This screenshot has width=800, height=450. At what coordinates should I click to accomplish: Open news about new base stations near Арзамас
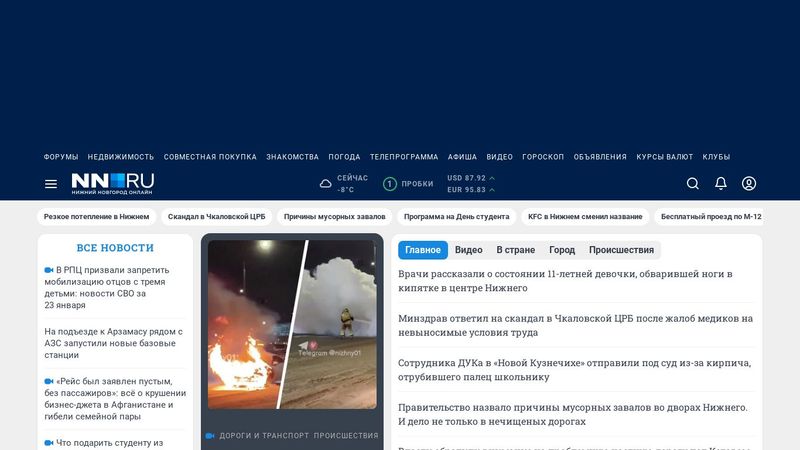113,343
